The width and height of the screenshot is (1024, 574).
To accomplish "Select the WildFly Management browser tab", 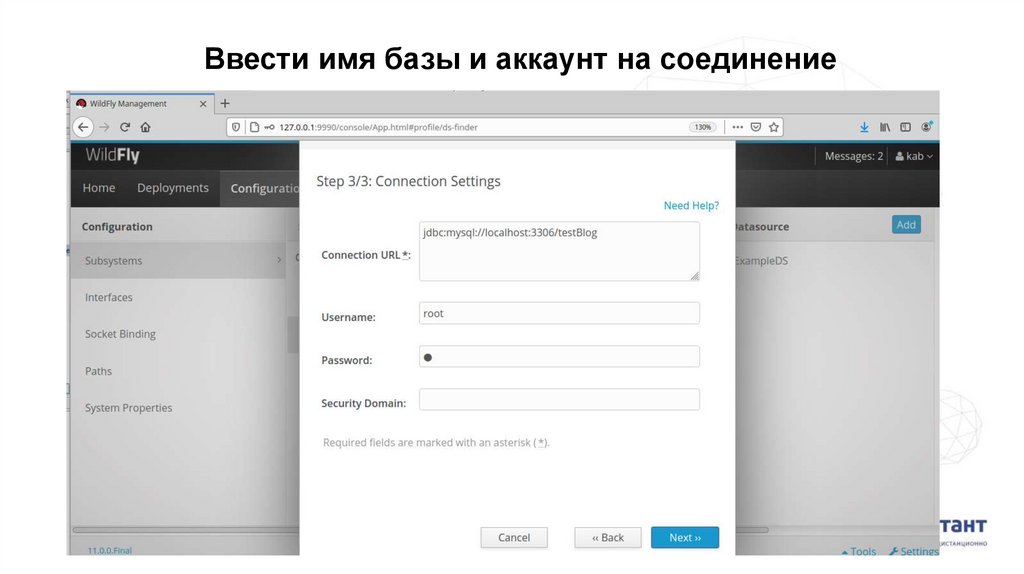I will point(142,104).
